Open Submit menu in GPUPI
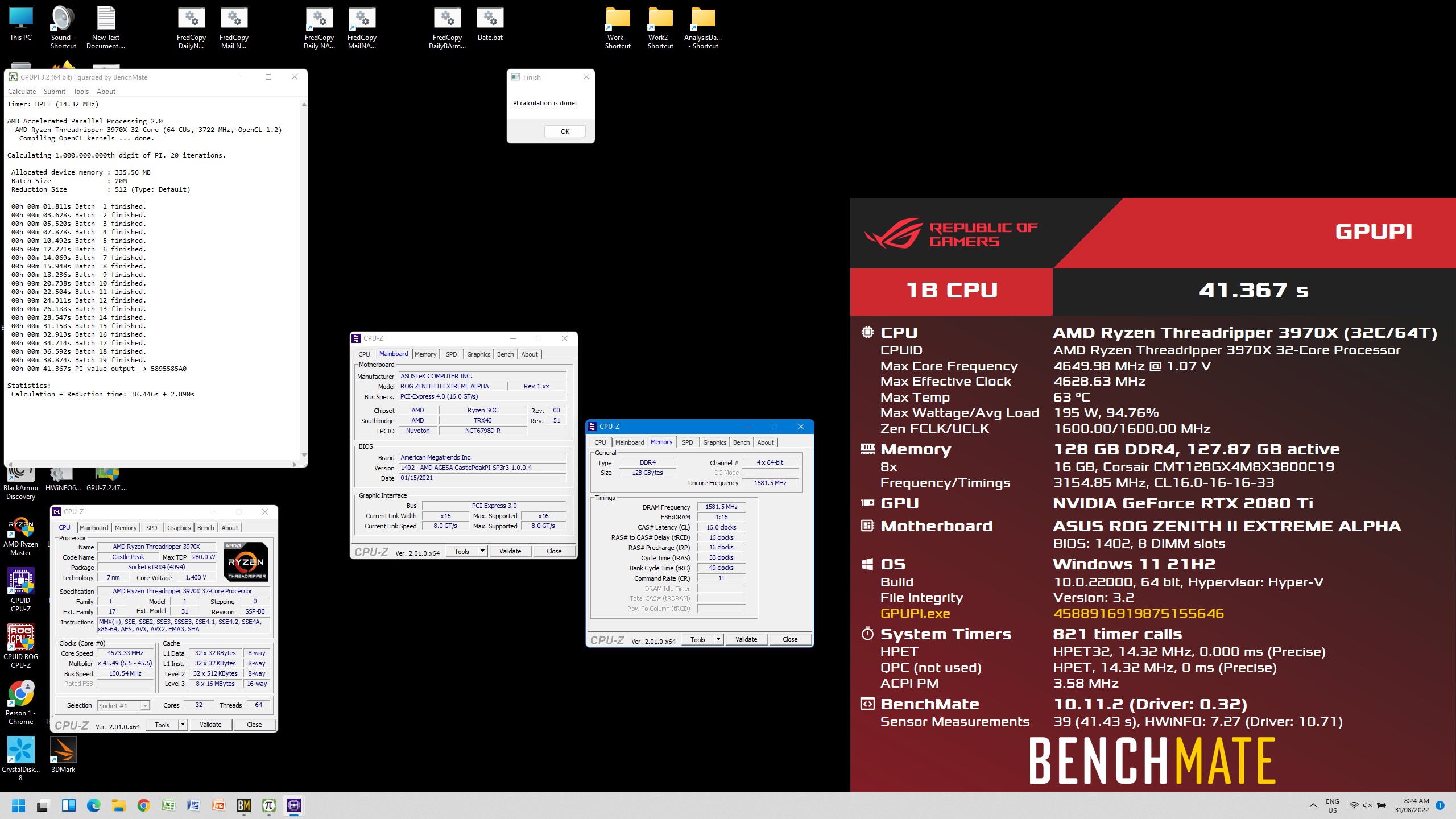 pos(54,92)
